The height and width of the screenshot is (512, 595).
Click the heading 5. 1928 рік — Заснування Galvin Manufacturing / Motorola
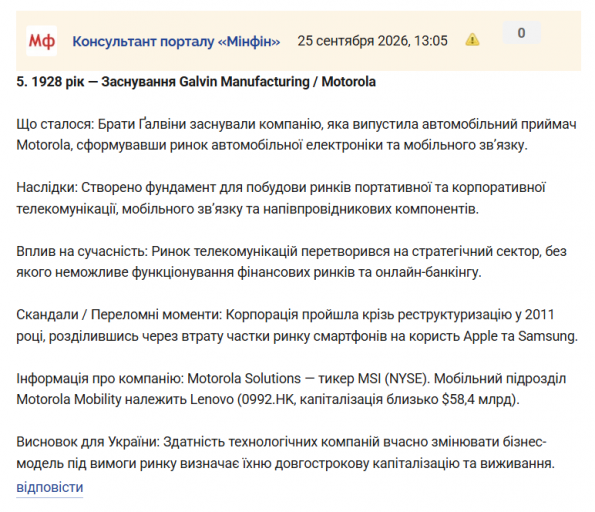pos(196,82)
